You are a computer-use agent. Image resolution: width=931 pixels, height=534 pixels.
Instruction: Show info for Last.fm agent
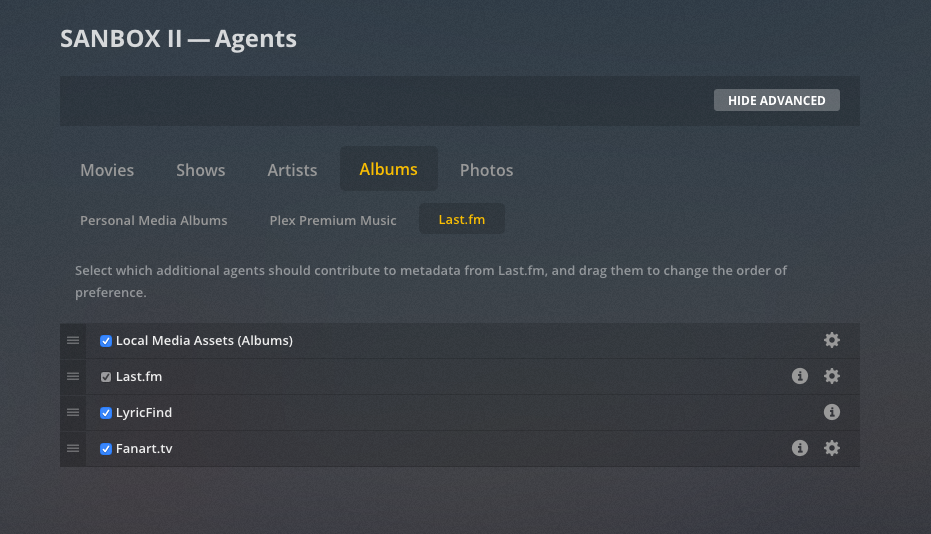point(800,376)
